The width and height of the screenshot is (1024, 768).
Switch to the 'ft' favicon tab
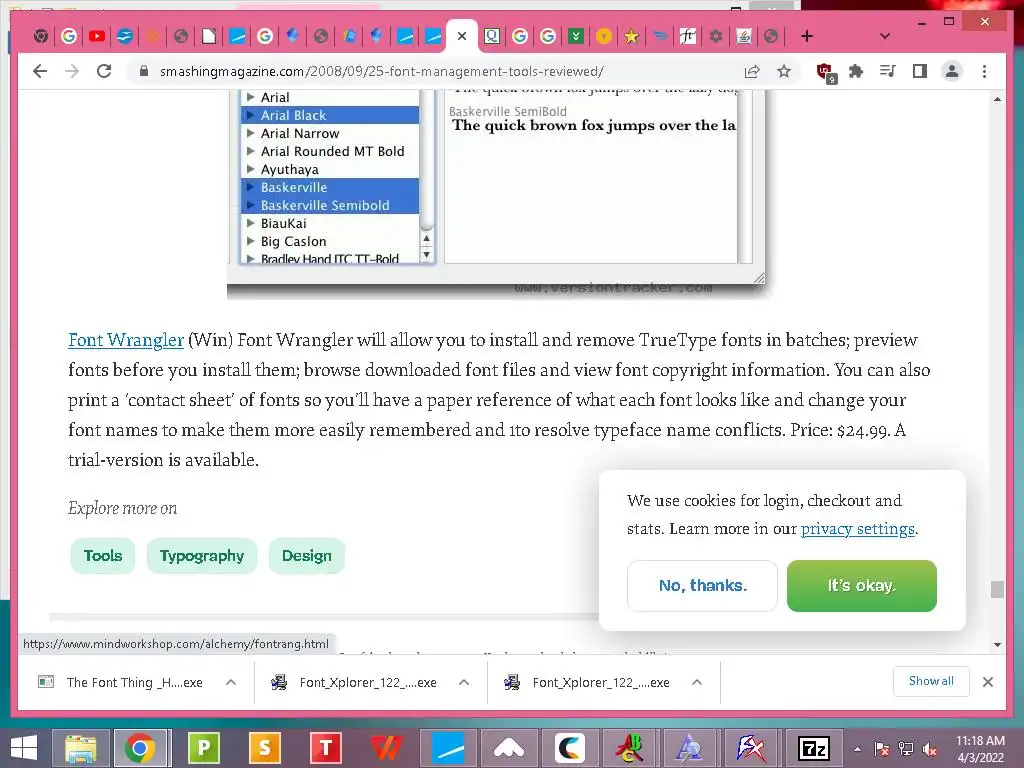[x=687, y=36]
